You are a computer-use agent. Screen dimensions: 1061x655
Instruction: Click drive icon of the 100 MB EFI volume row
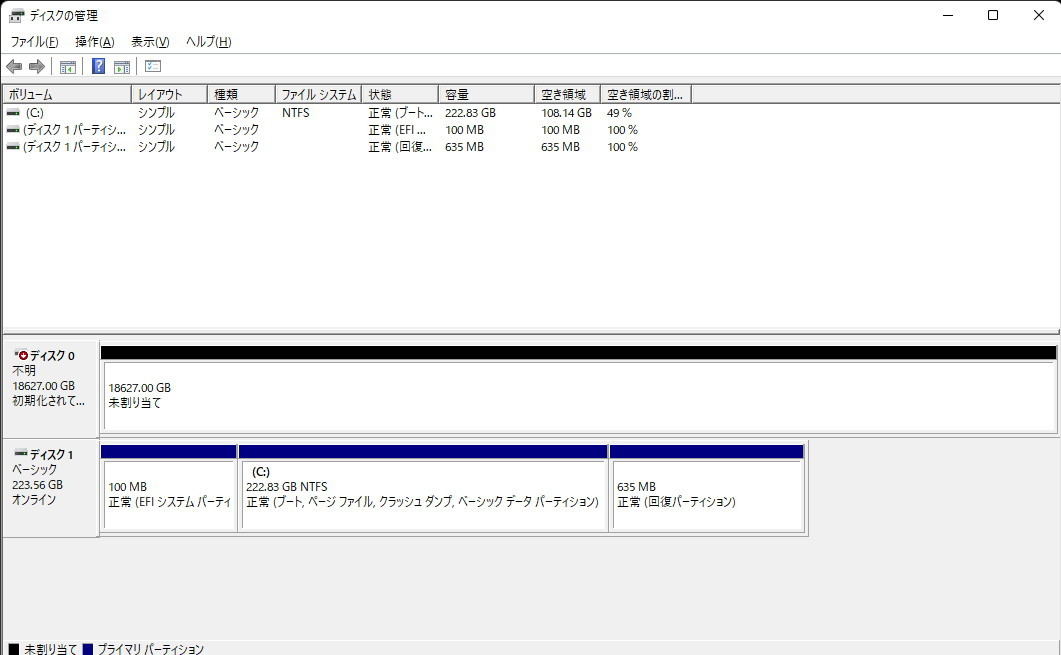tap(13, 130)
